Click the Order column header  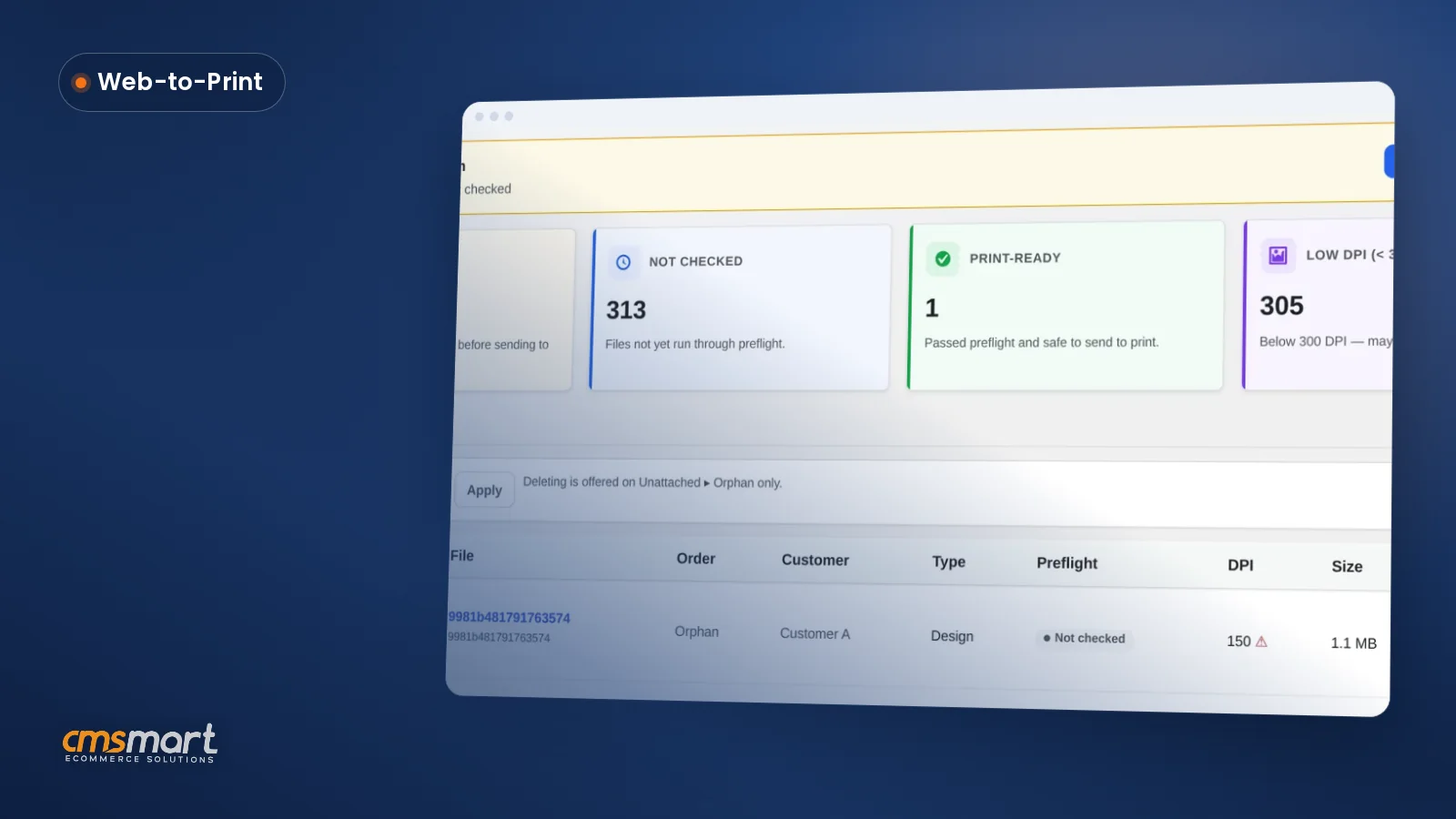696,559
